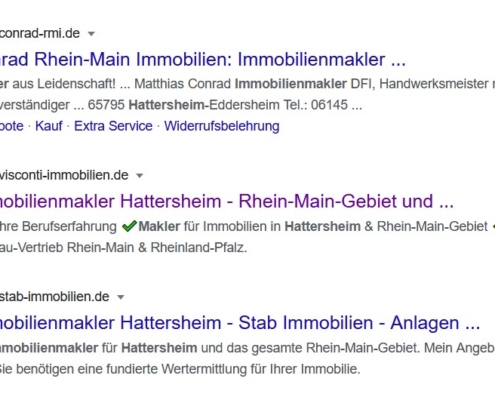Expand the options arrow beside conrad-rmi.de

(x=91, y=34)
